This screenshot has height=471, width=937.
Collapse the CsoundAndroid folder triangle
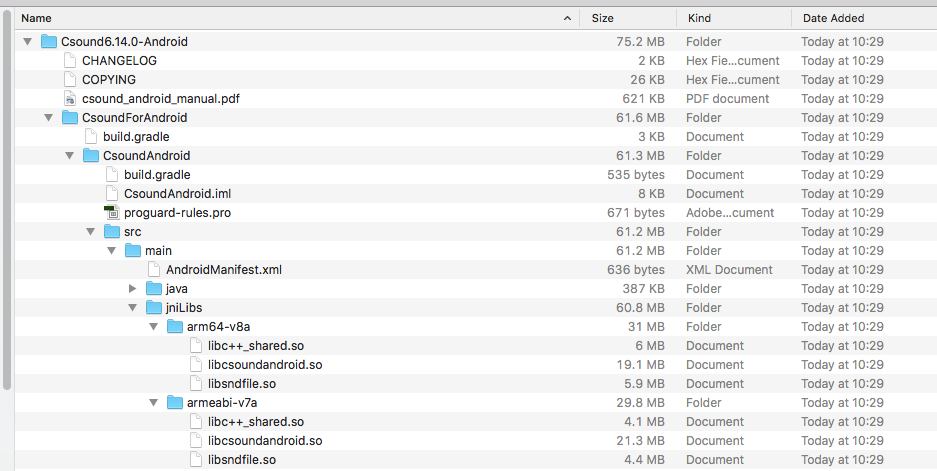[69, 156]
